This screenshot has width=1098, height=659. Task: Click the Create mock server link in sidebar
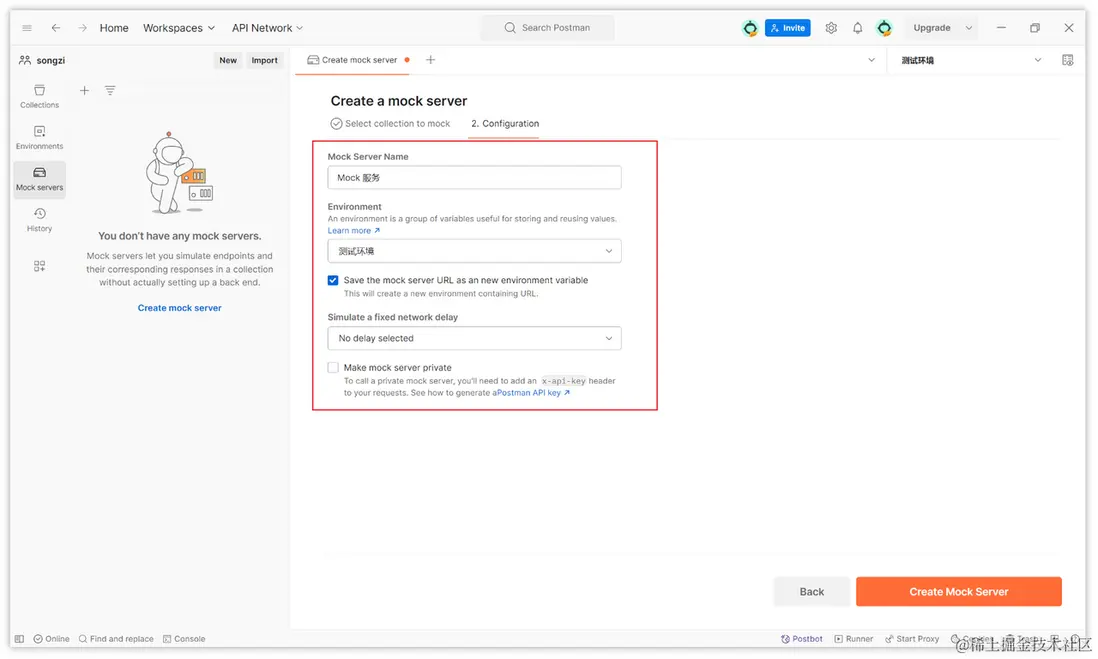pyautogui.click(x=179, y=308)
